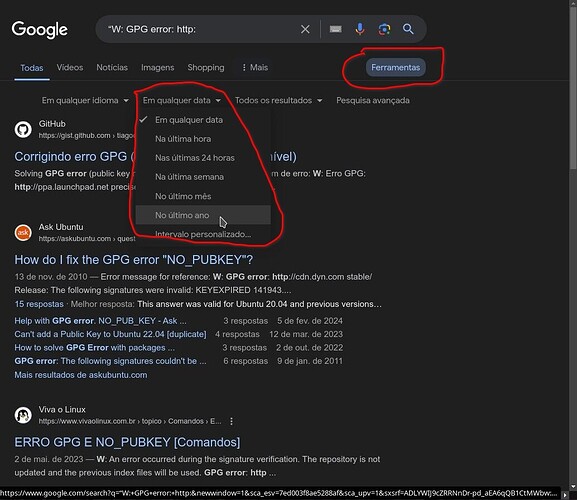Expand the 'Todos os resultados' dropdown

278,100
